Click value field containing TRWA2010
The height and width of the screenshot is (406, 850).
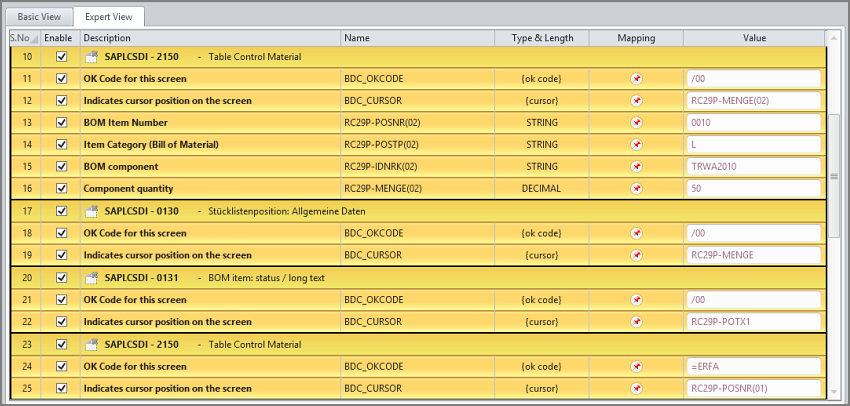(754, 167)
